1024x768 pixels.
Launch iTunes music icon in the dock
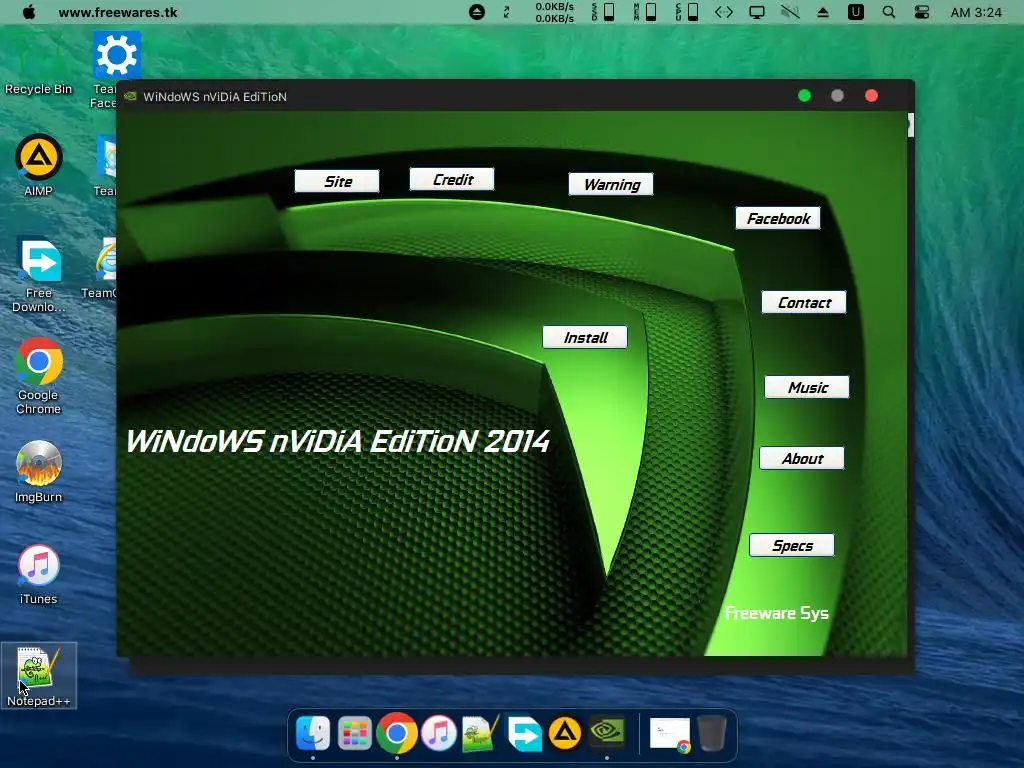438,733
